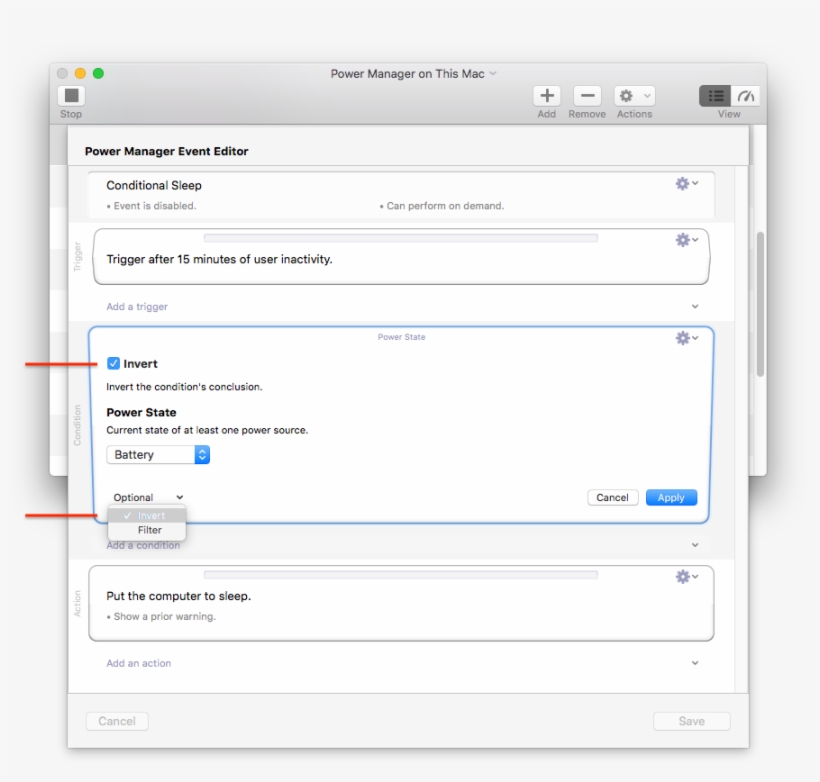820x782 pixels.
Task: Click the Stop toolbar button
Action: click(71, 96)
